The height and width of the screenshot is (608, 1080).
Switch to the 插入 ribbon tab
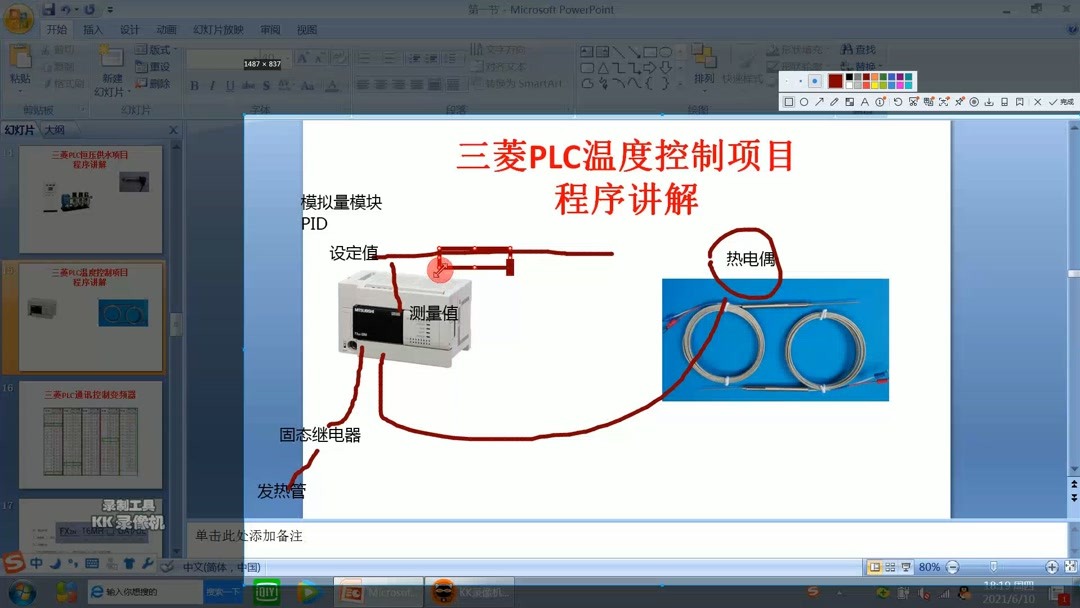point(94,31)
